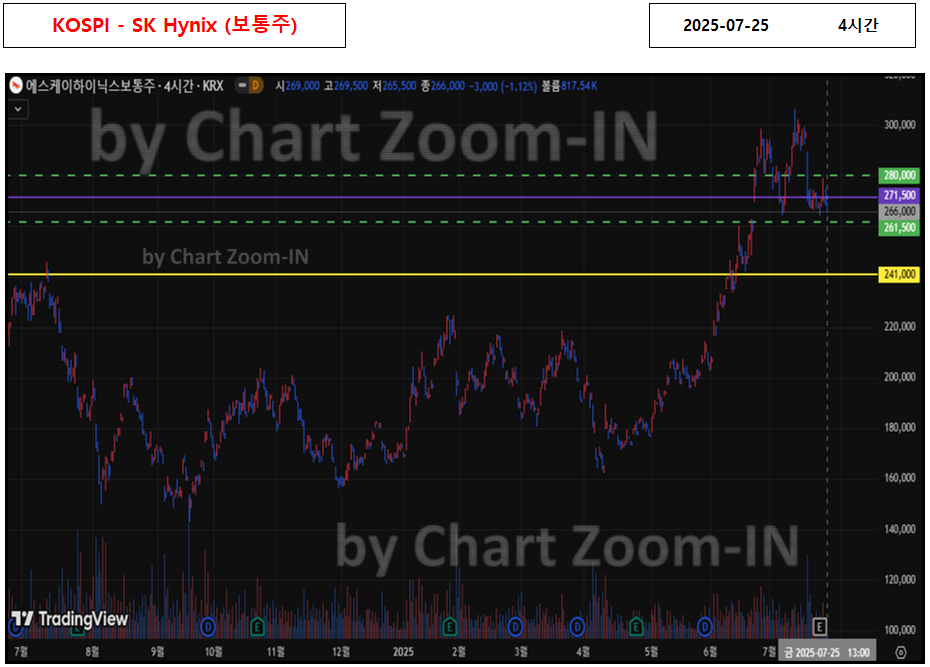
Task: Click the low value 저265,500
Action: click(394, 86)
